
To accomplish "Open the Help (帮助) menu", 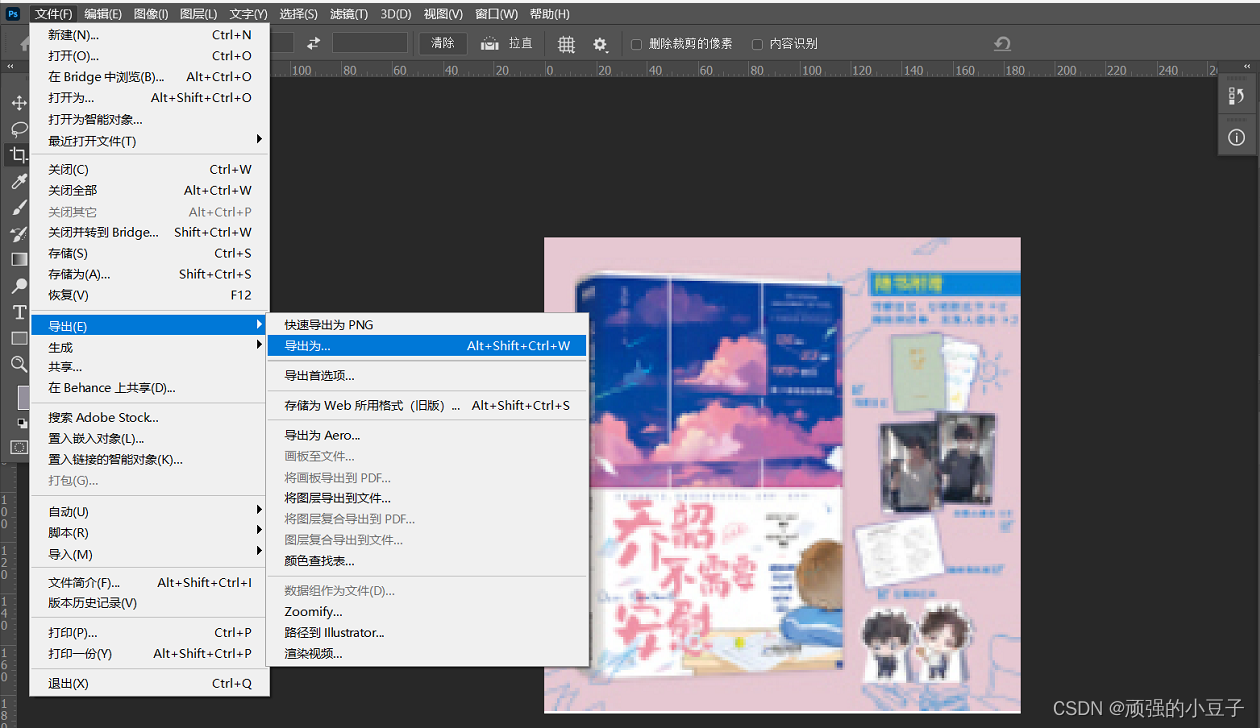I will click(549, 14).
